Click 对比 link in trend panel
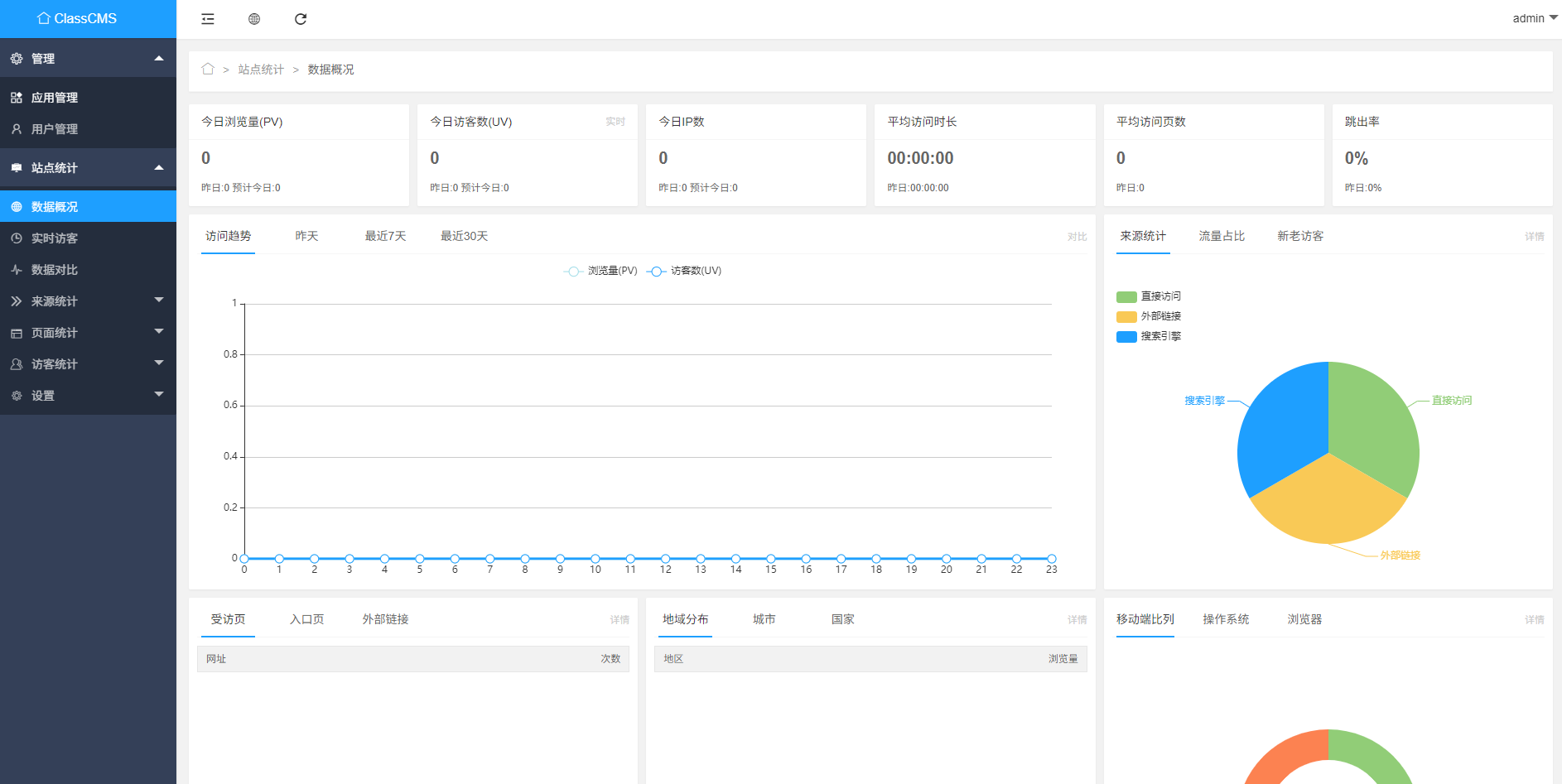This screenshot has width=1562, height=784. (1077, 237)
